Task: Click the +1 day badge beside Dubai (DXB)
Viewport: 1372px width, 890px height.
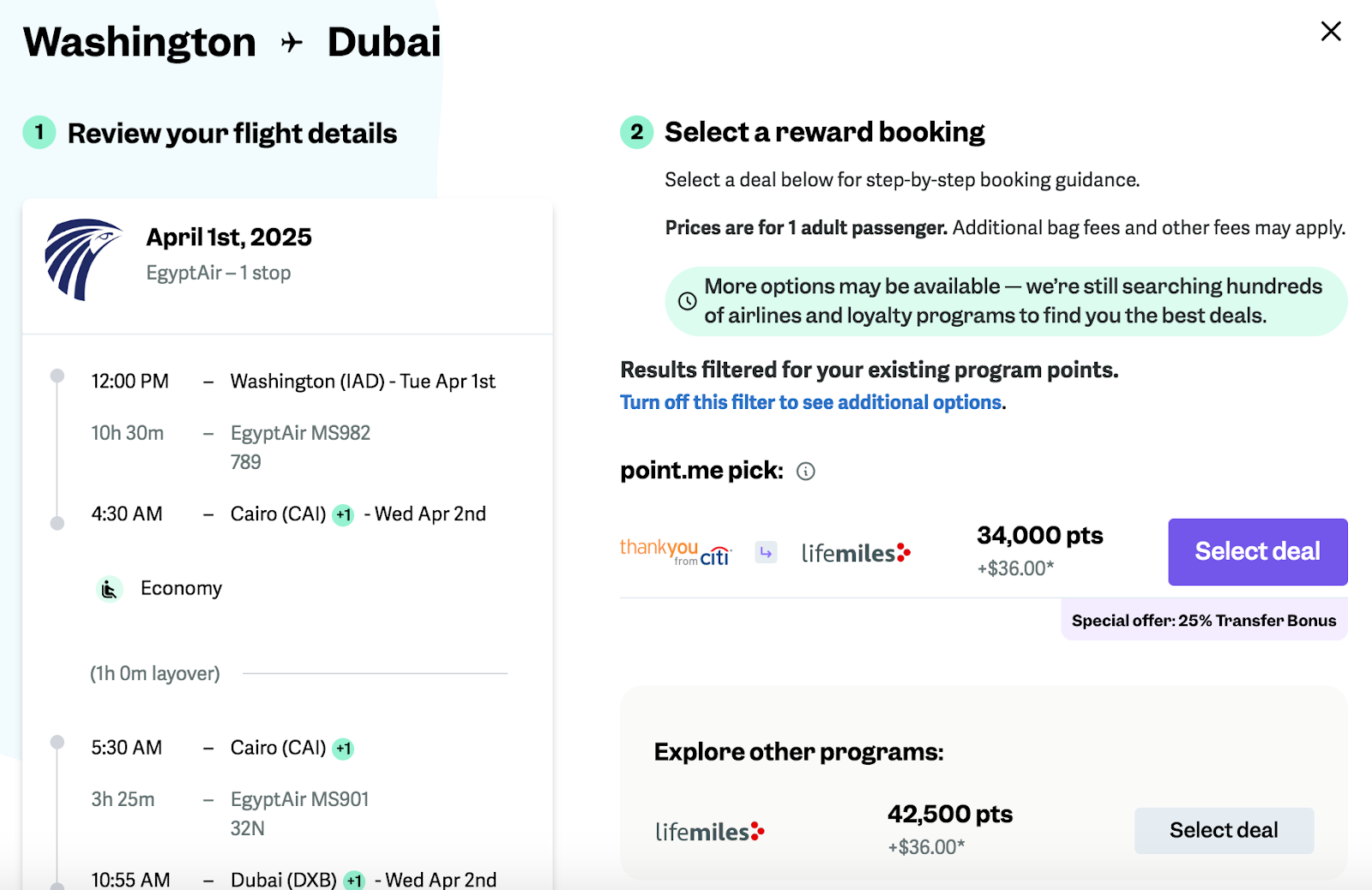Action: tap(354, 880)
